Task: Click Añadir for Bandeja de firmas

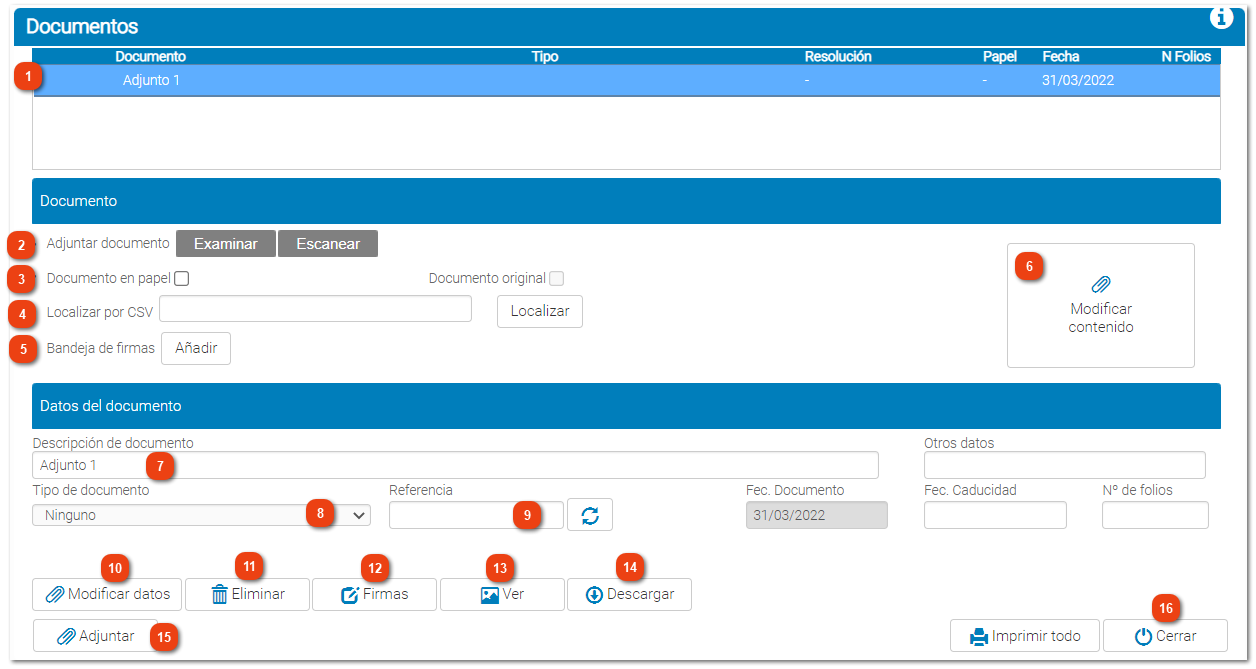Action: coord(196,348)
